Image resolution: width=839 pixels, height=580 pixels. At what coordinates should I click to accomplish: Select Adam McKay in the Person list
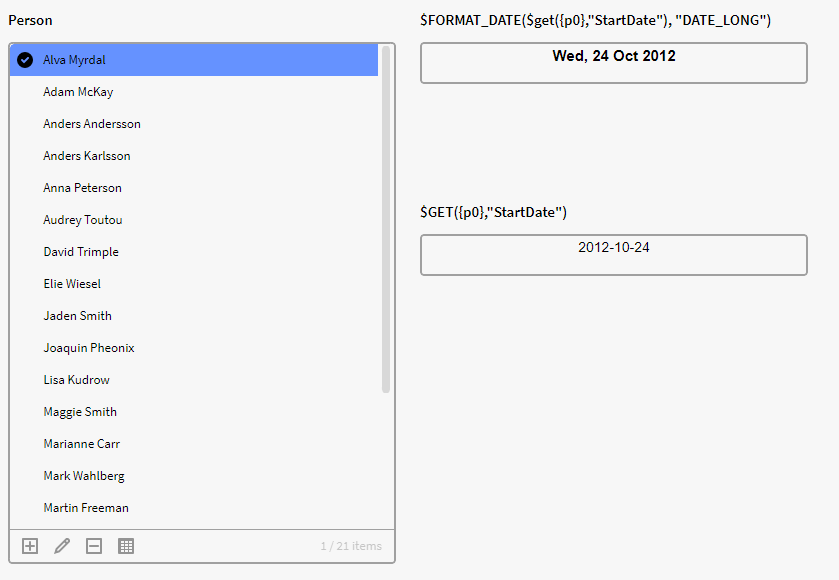pos(78,92)
